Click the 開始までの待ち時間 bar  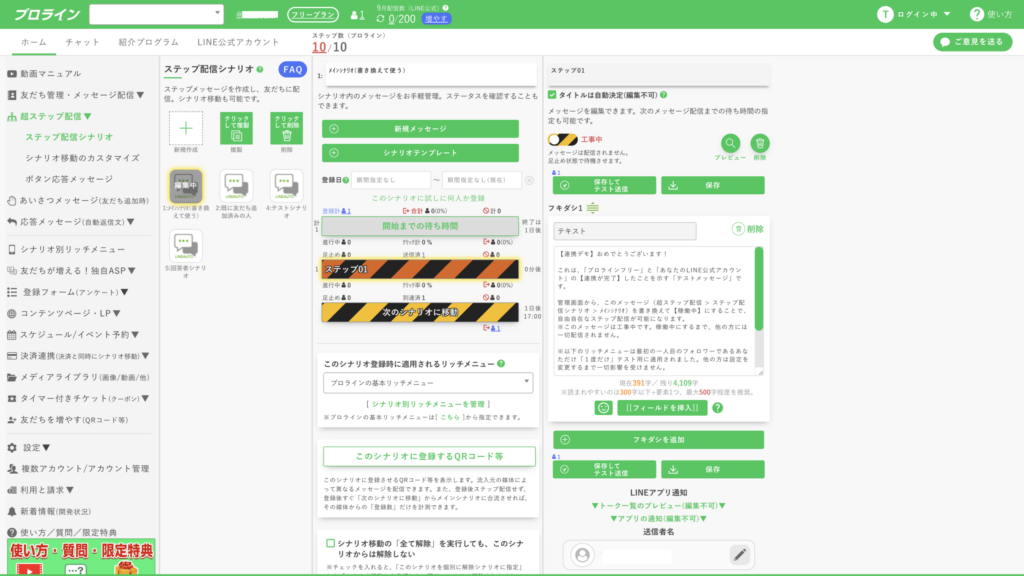pos(421,226)
